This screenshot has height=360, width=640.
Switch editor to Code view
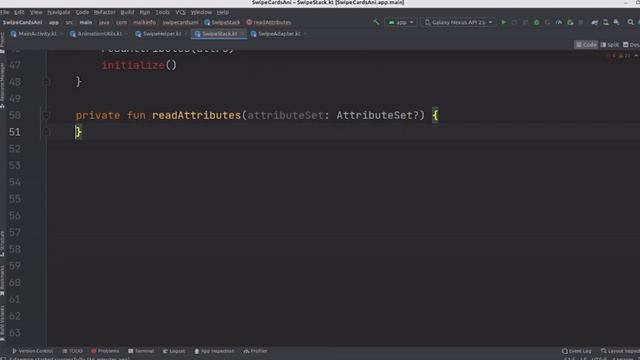click(586, 44)
